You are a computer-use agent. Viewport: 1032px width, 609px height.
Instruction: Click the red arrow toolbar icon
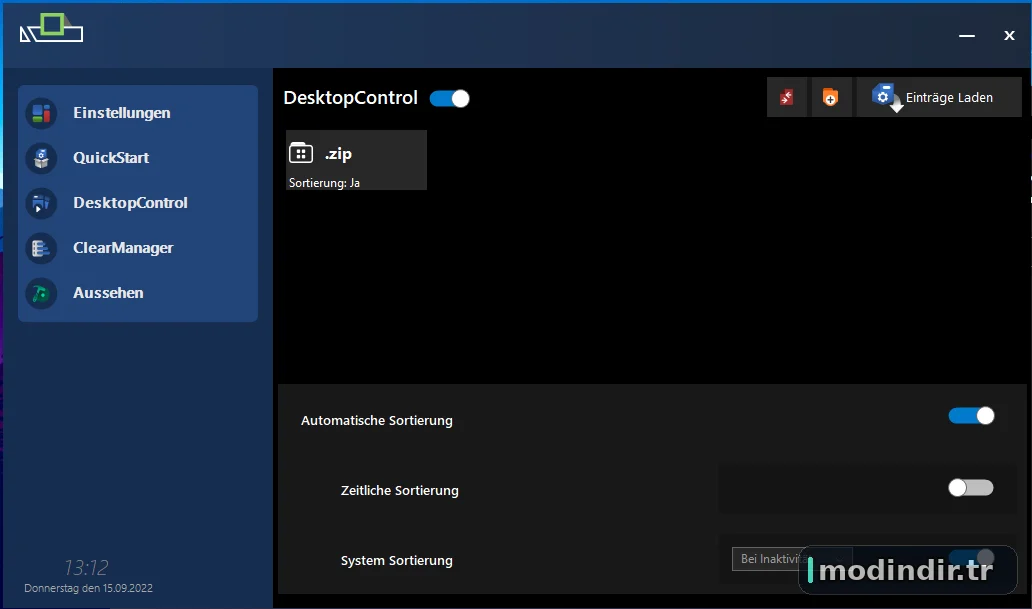(787, 97)
